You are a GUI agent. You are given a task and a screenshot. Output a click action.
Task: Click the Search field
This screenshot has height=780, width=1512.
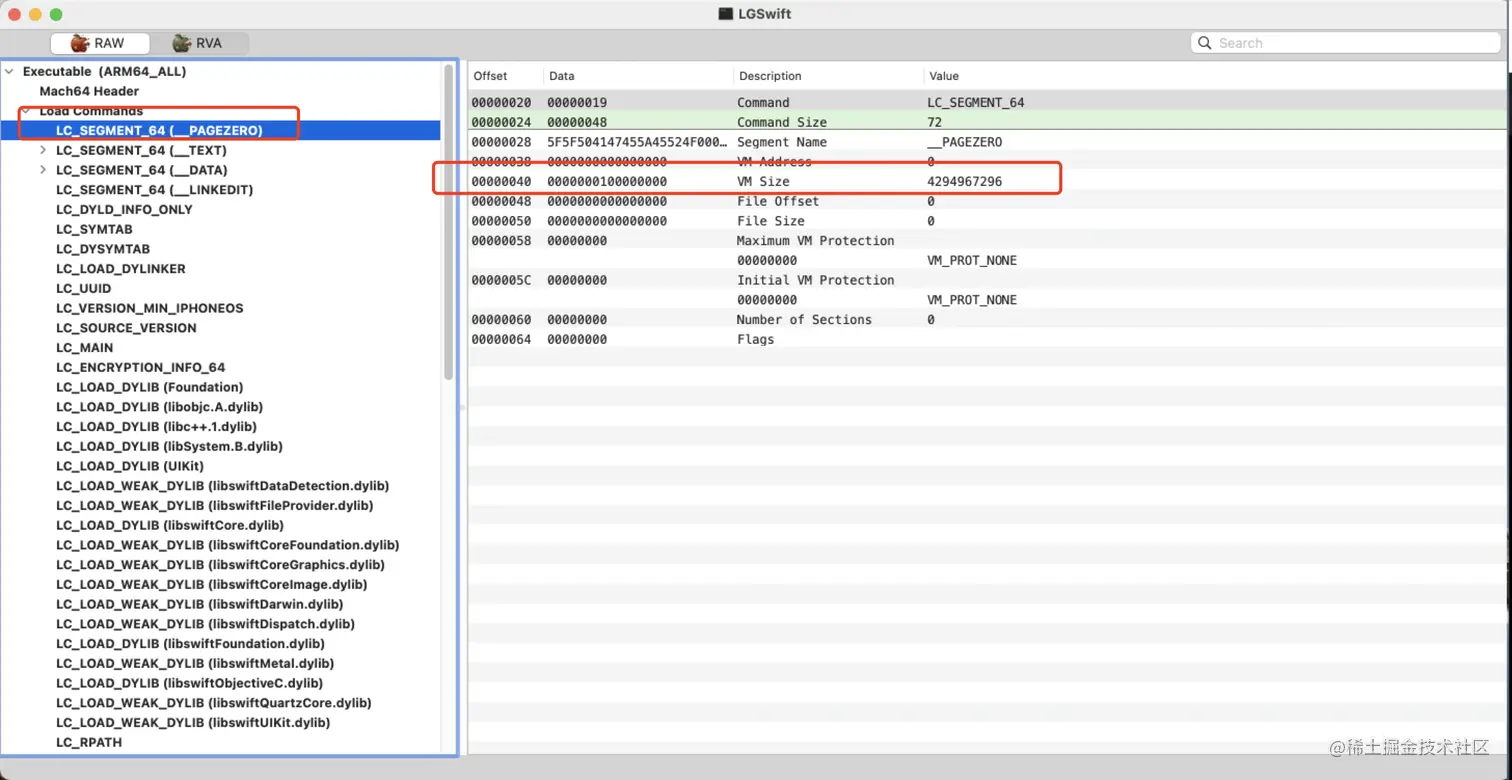pos(1346,43)
